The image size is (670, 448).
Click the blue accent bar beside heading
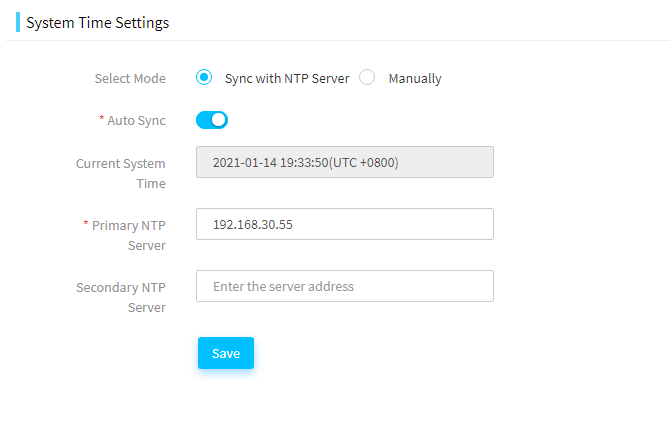point(18,22)
